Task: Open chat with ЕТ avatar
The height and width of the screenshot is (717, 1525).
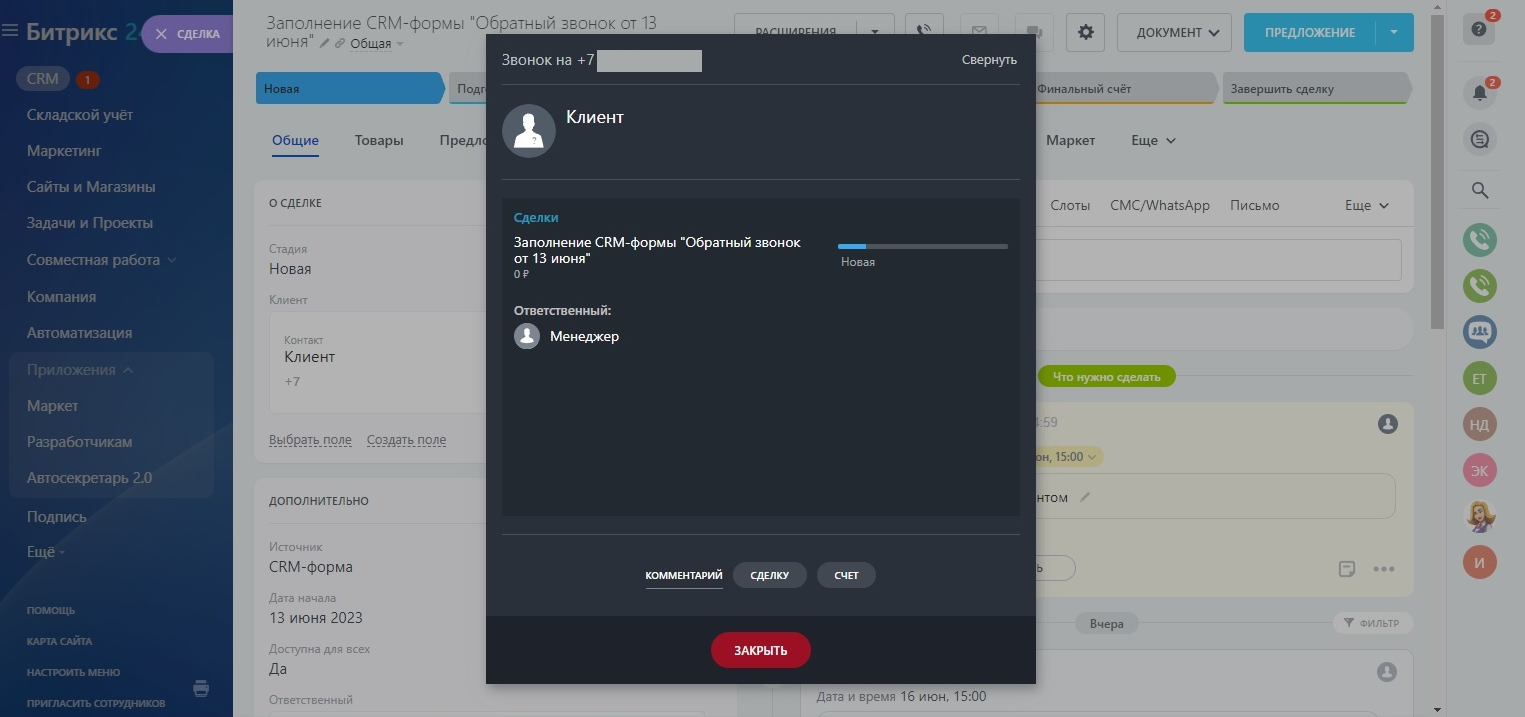Action: (x=1480, y=378)
